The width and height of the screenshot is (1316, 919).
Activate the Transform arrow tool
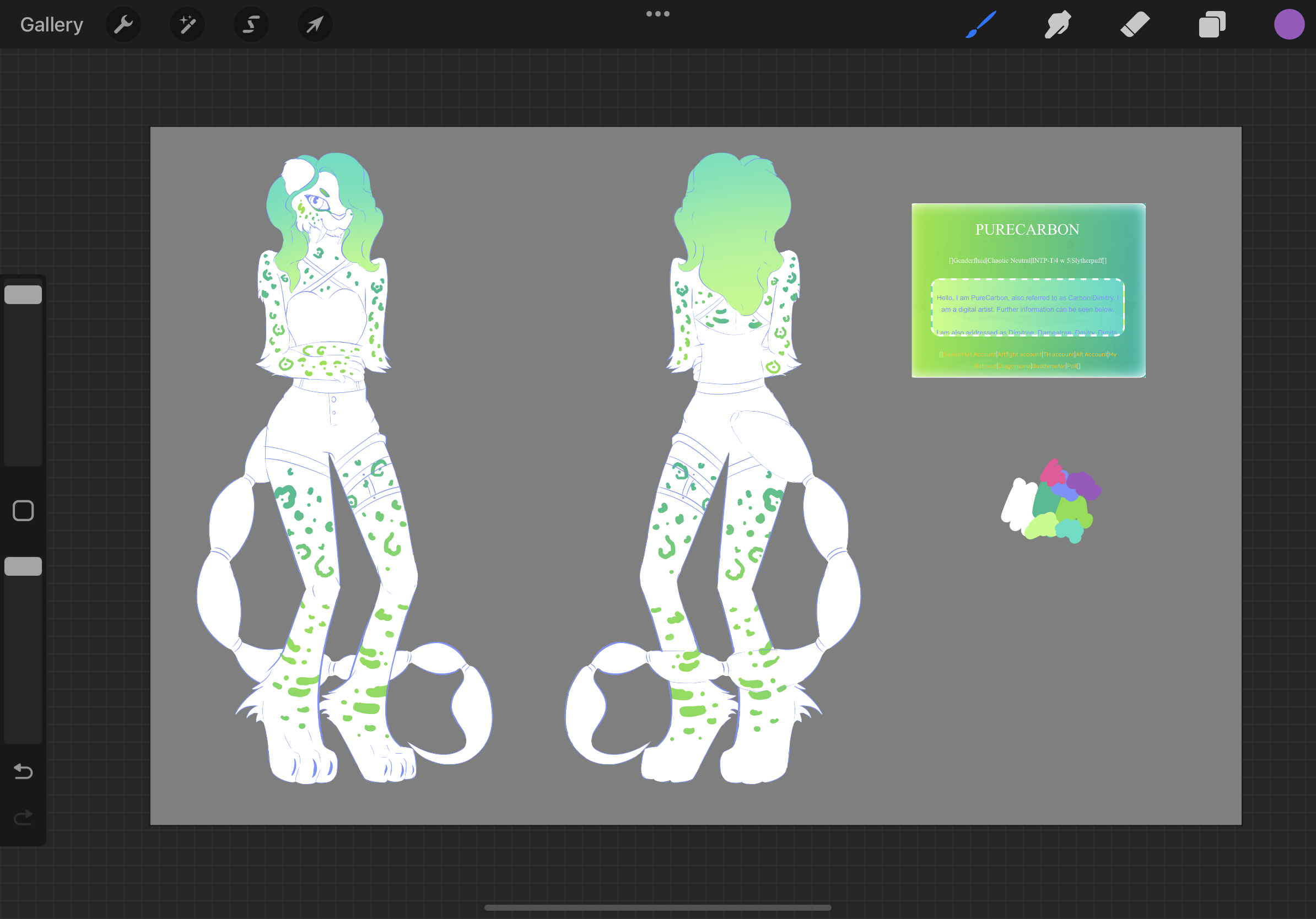tap(315, 24)
